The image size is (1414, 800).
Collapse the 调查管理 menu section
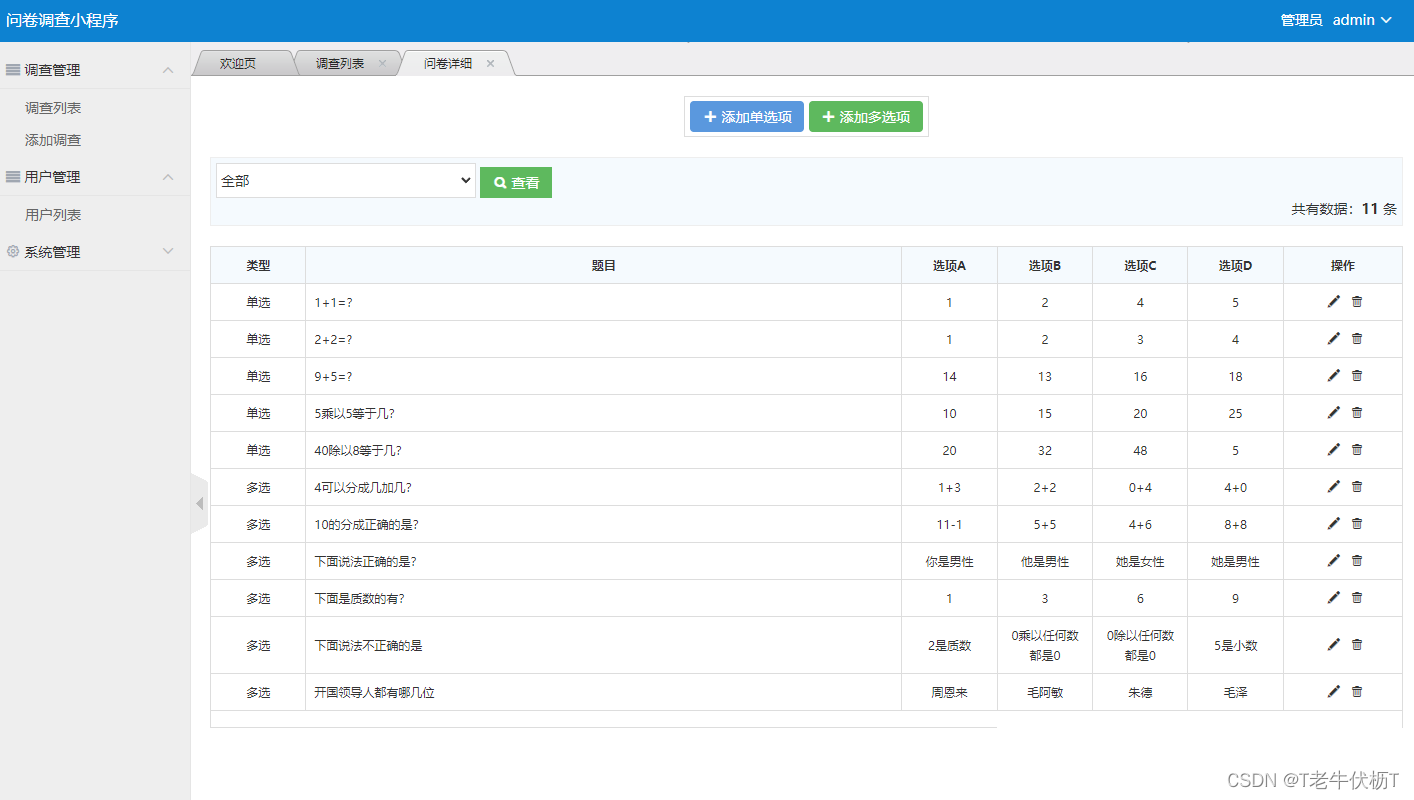click(95, 70)
